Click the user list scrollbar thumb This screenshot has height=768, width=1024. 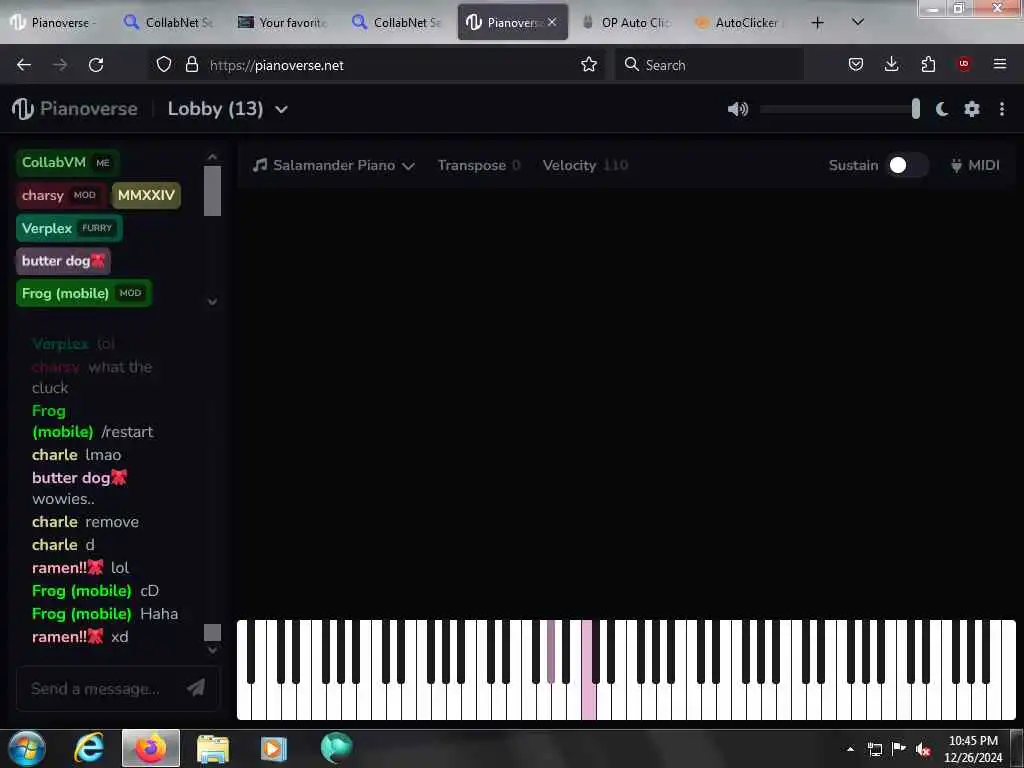coord(212,191)
